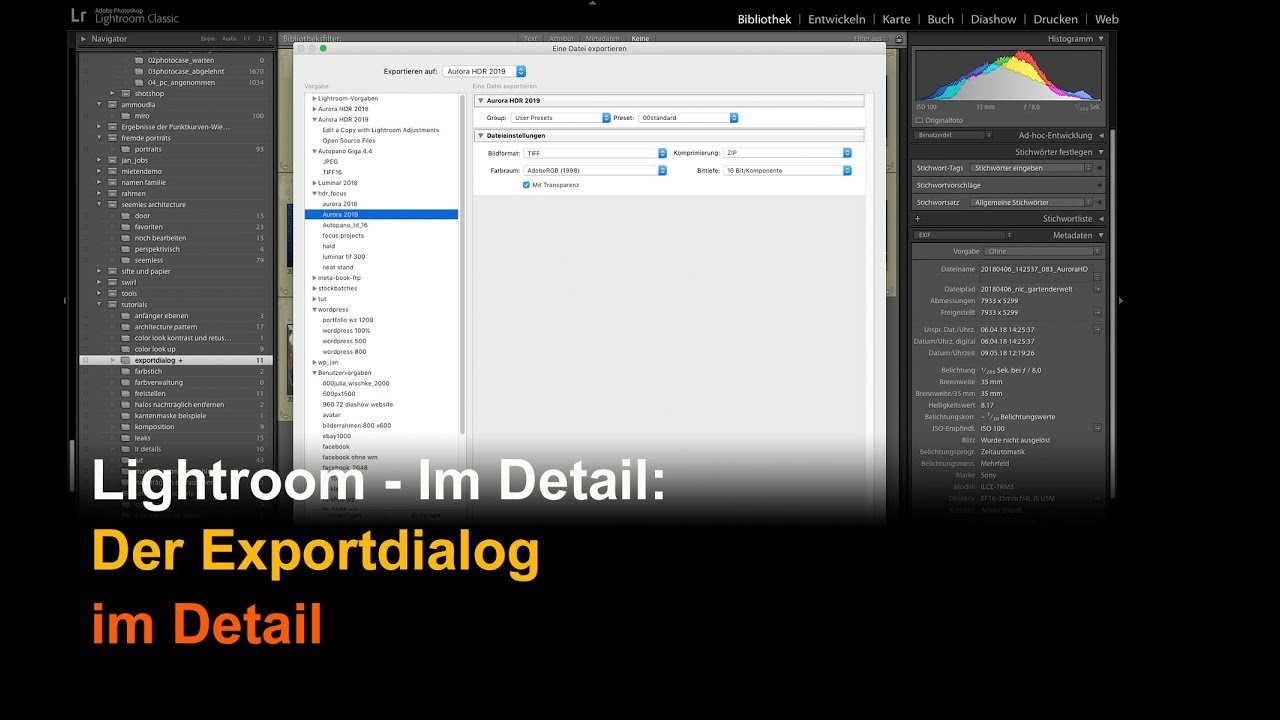Viewport: 1280px width, 720px height.
Task: Click the shotshop collection set icon
Action: click(126, 93)
